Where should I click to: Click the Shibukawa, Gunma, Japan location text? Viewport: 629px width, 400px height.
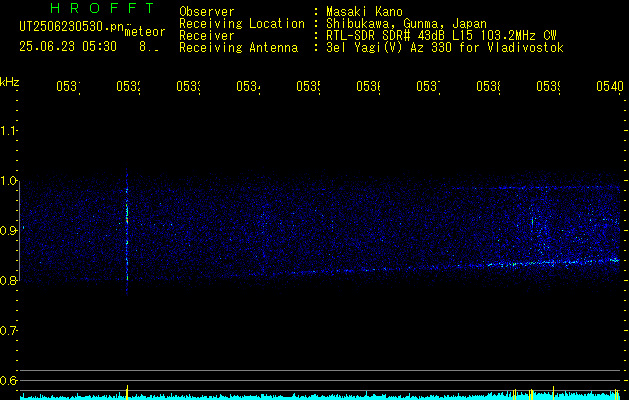(406, 24)
